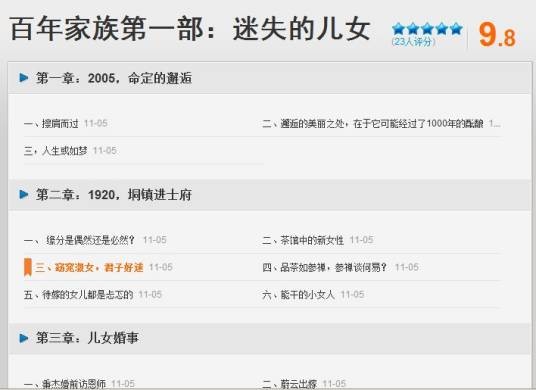This screenshot has width=536, height=390.
Task: Open section 一、乘木婚前访恩师
Action: (x=65, y=384)
